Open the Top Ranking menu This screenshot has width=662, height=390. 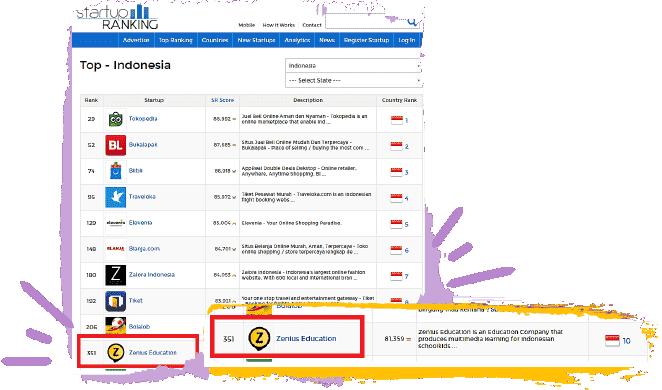[176, 40]
